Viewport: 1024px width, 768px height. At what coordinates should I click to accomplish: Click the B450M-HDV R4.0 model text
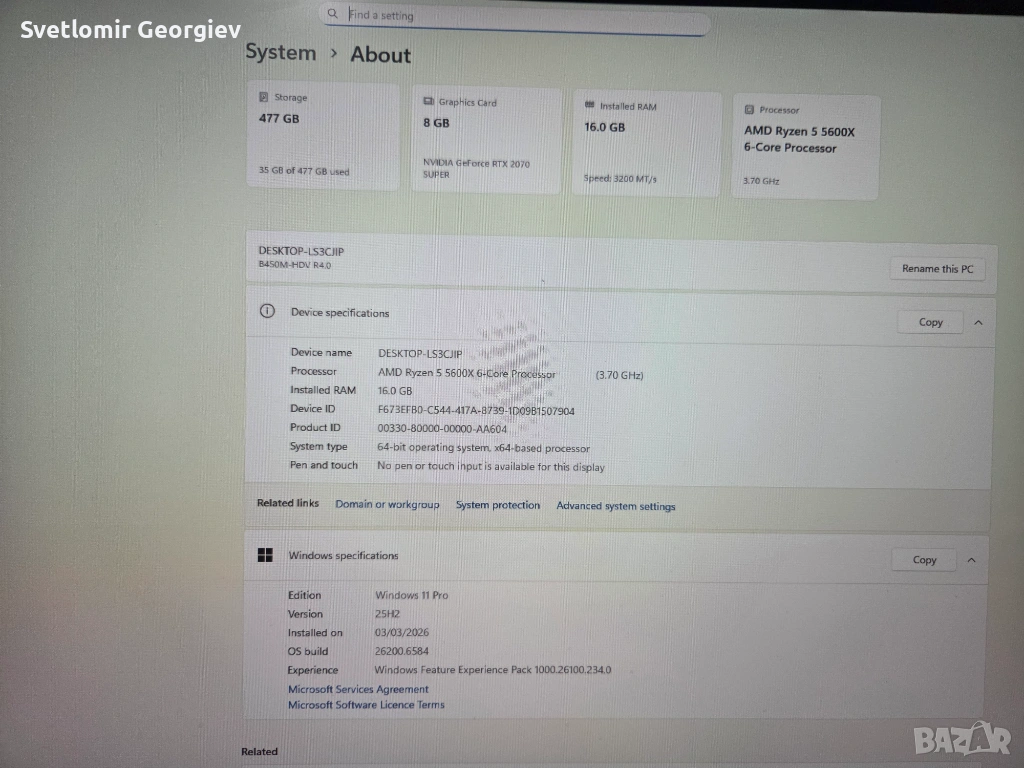(x=295, y=264)
